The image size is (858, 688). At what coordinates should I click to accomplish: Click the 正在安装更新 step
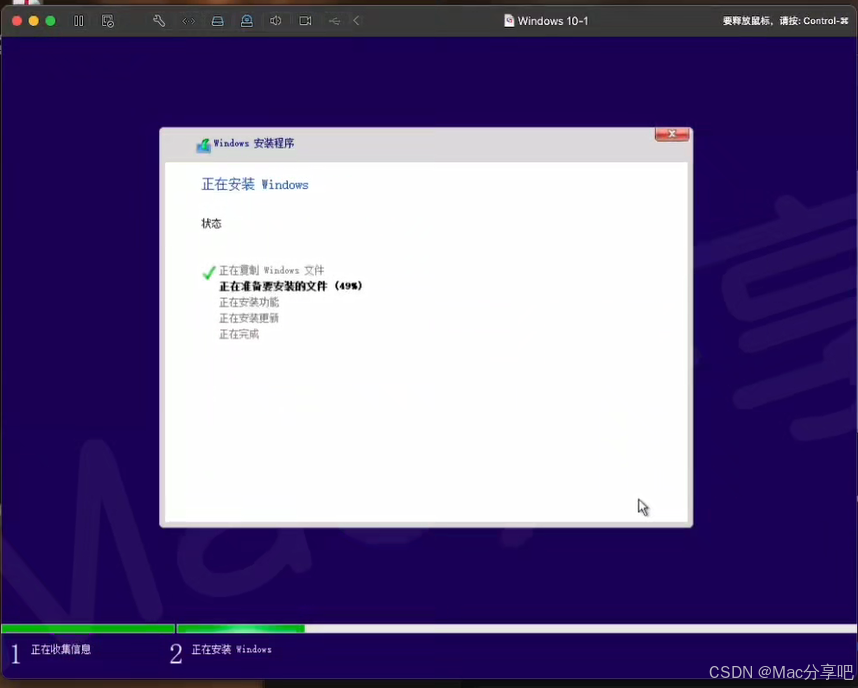(x=249, y=318)
